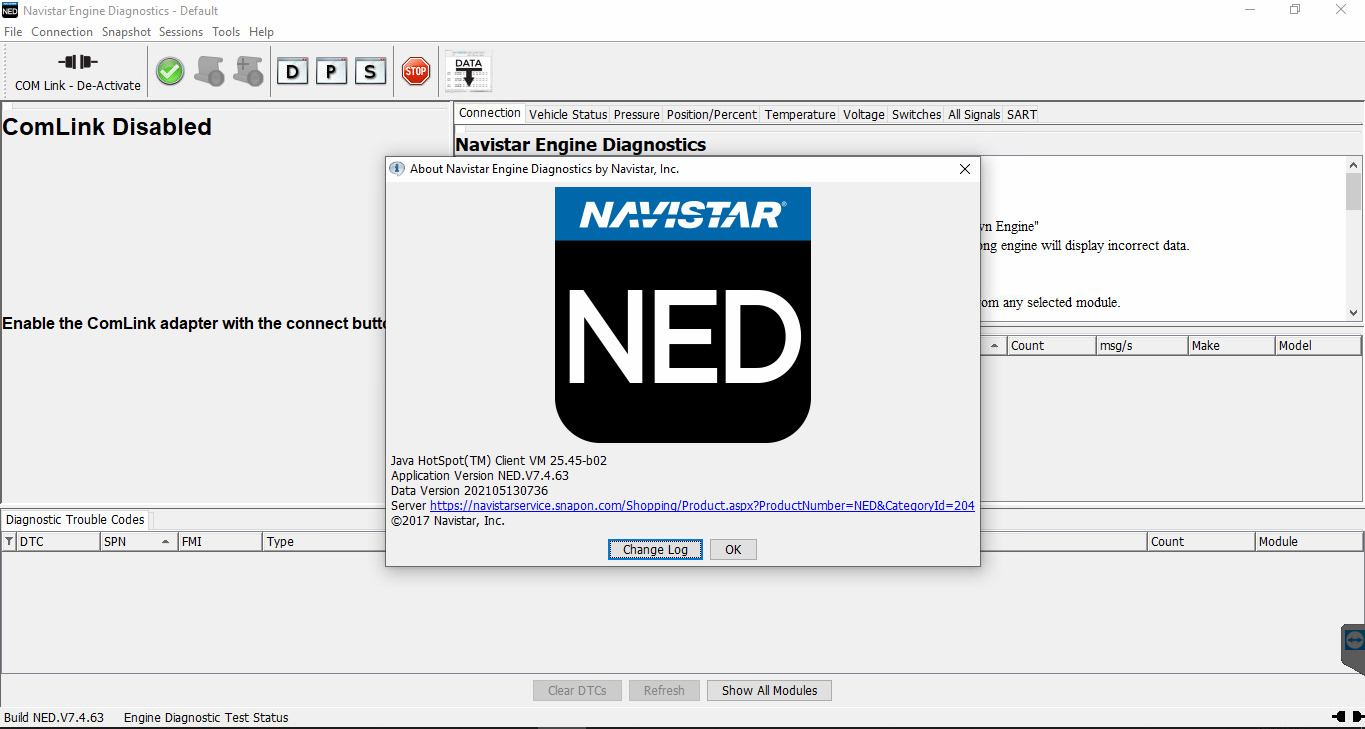Image resolution: width=1365 pixels, height=729 pixels.
Task: Click the FMI column header
Action: click(x=220, y=541)
